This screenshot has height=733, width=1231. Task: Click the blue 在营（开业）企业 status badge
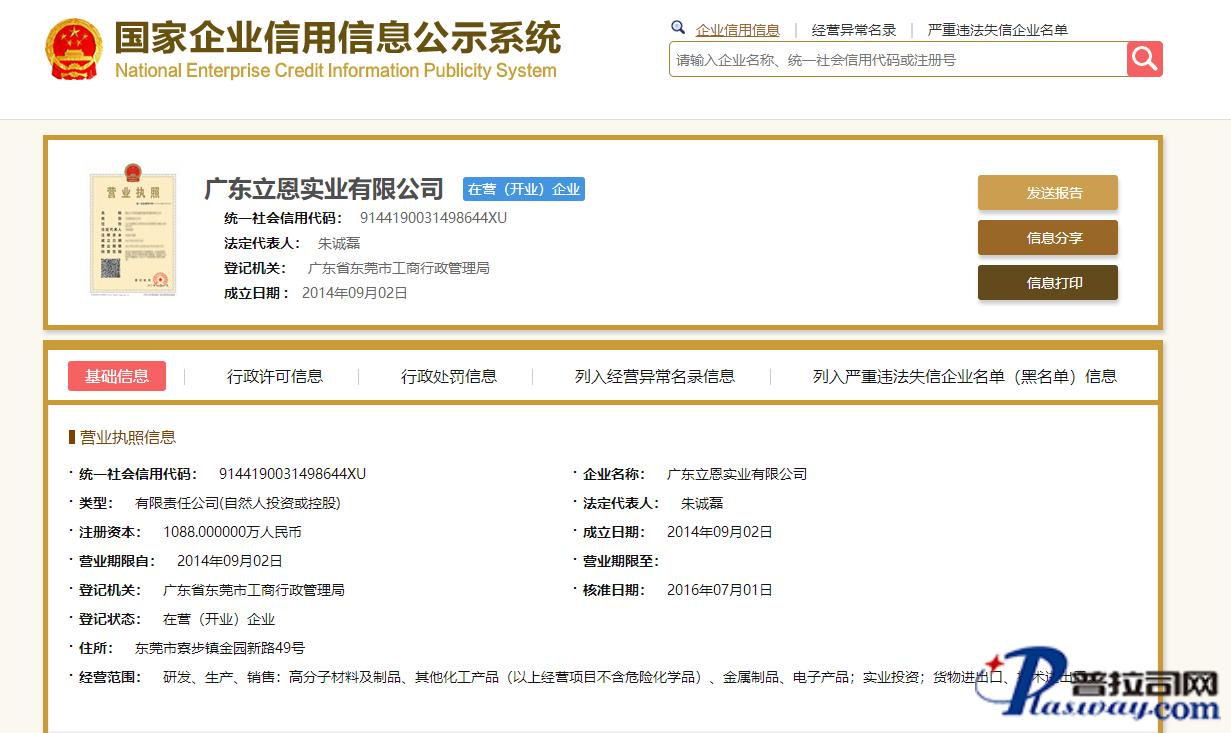[x=523, y=189]
